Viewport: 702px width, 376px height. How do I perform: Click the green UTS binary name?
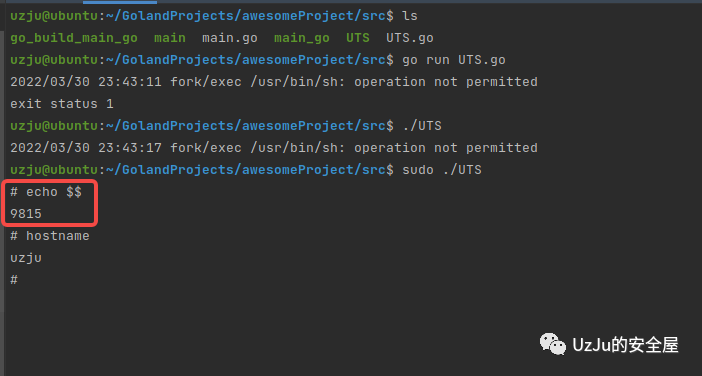358,38
